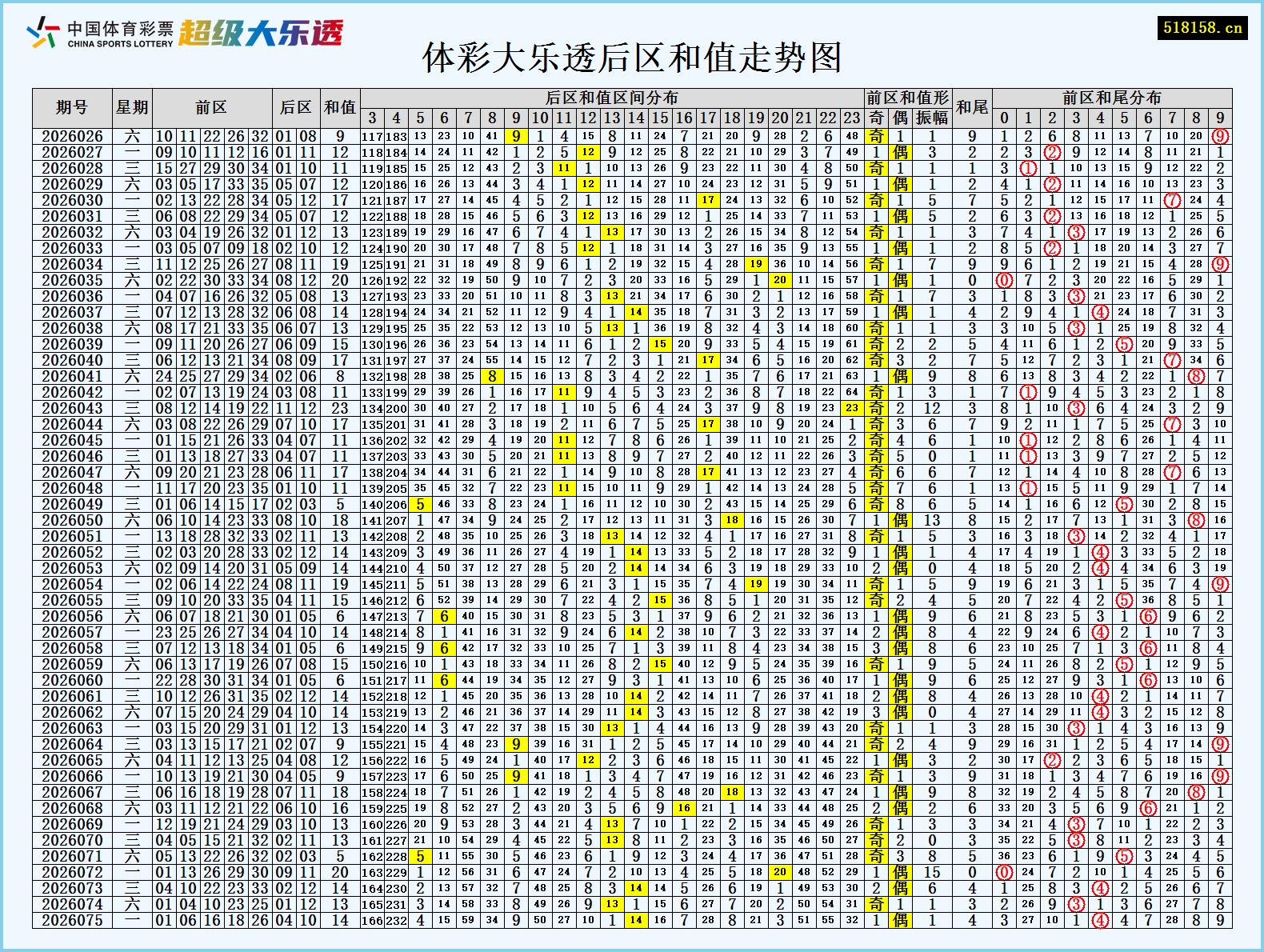
Task: Select the 星期 column header
Action: (x=132, y=107)
